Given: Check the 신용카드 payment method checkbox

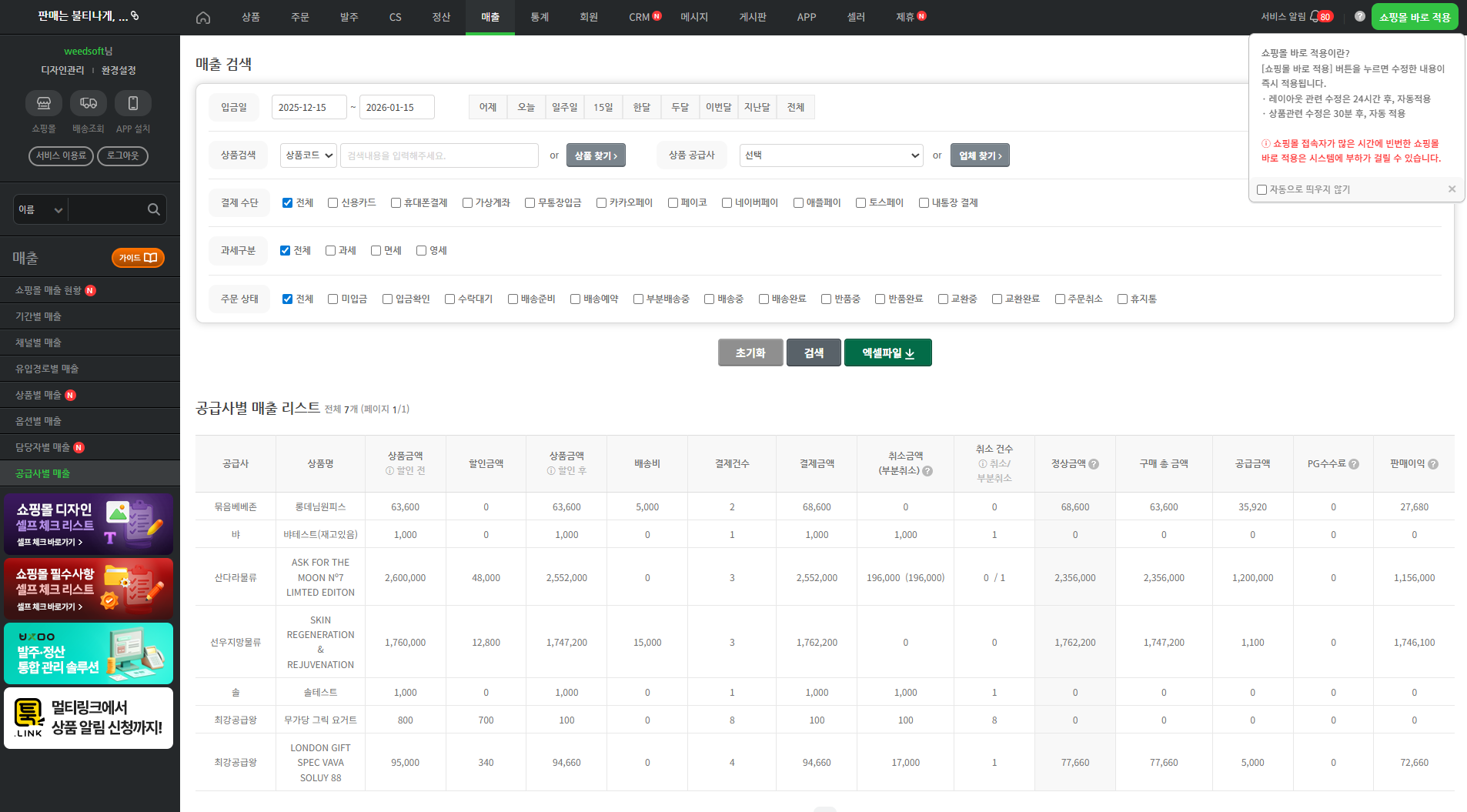Looking at the screenshot, I should [x=333, y=202].
